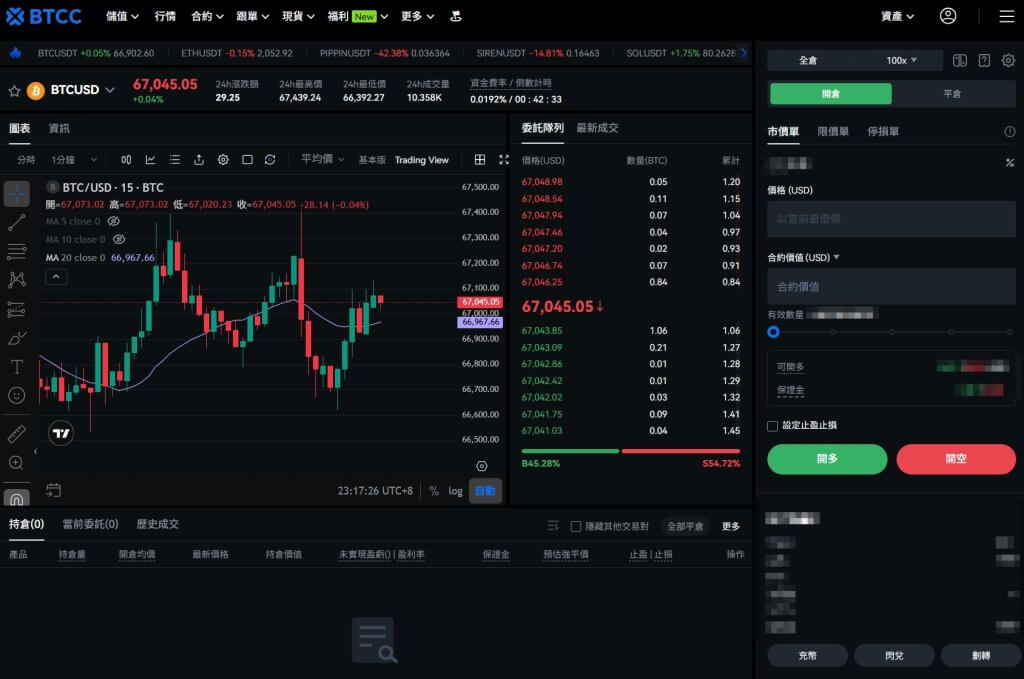Open the order panel layout switch icon

coord(959,61)
